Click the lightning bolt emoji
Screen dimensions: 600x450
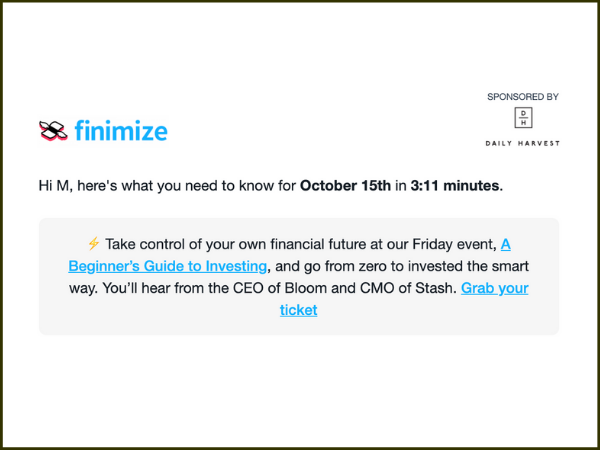click(x=94, y=243)
